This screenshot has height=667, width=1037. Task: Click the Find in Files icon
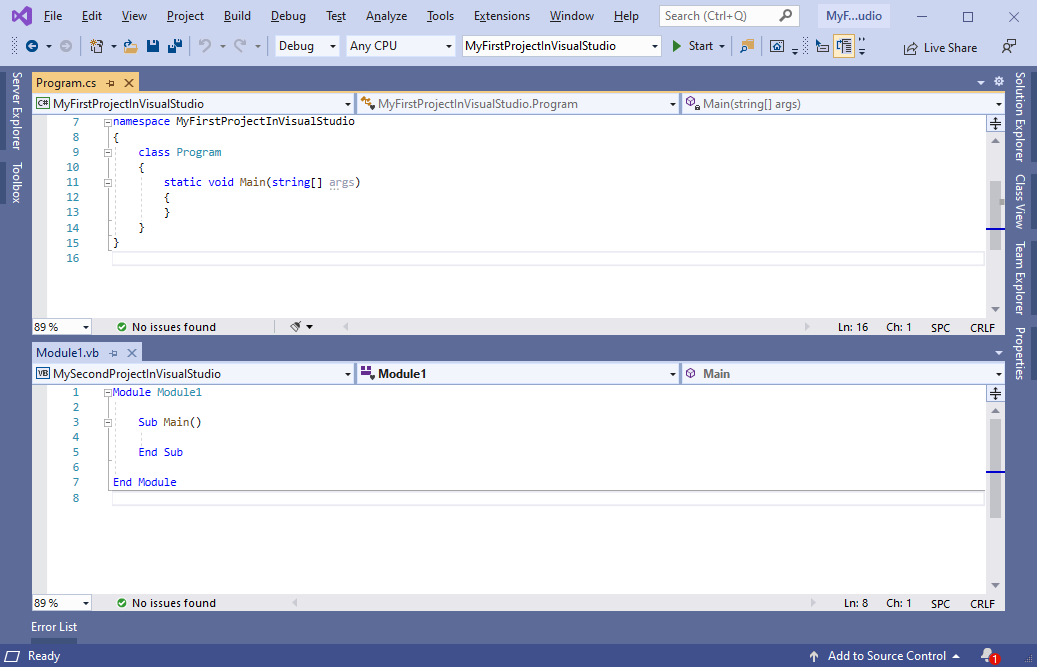pos(747,46)
